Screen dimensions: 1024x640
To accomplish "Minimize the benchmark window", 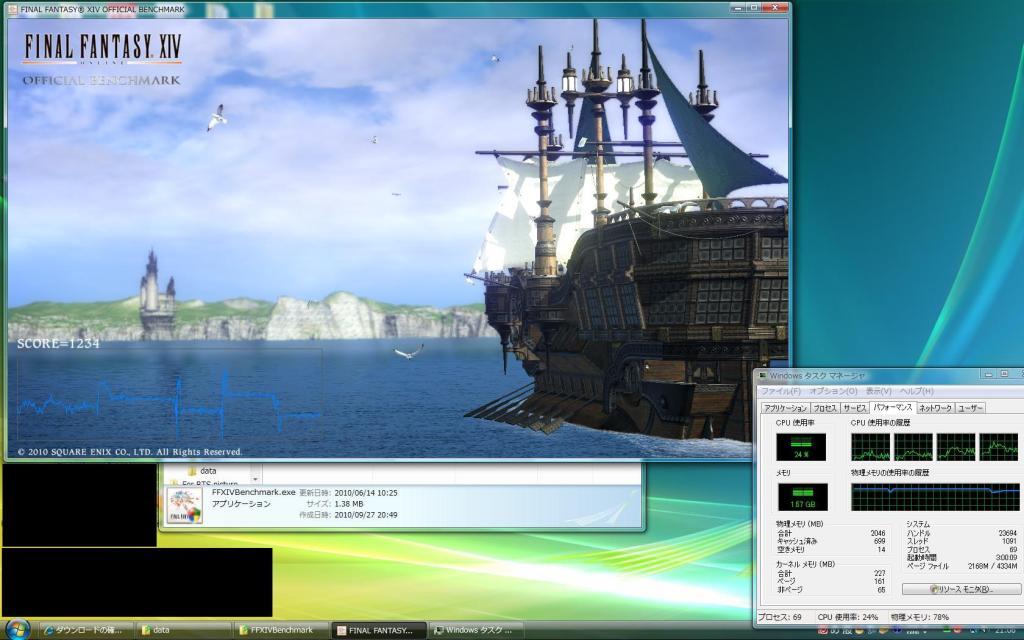I will coord(738,8).
